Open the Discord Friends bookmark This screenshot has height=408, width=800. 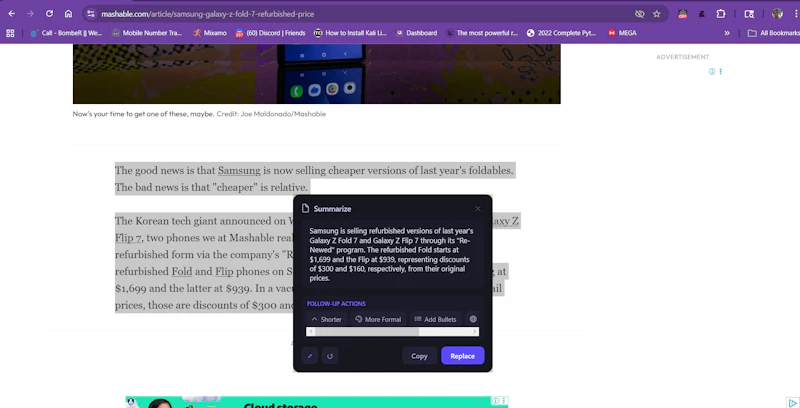click(x=270, y=33)
